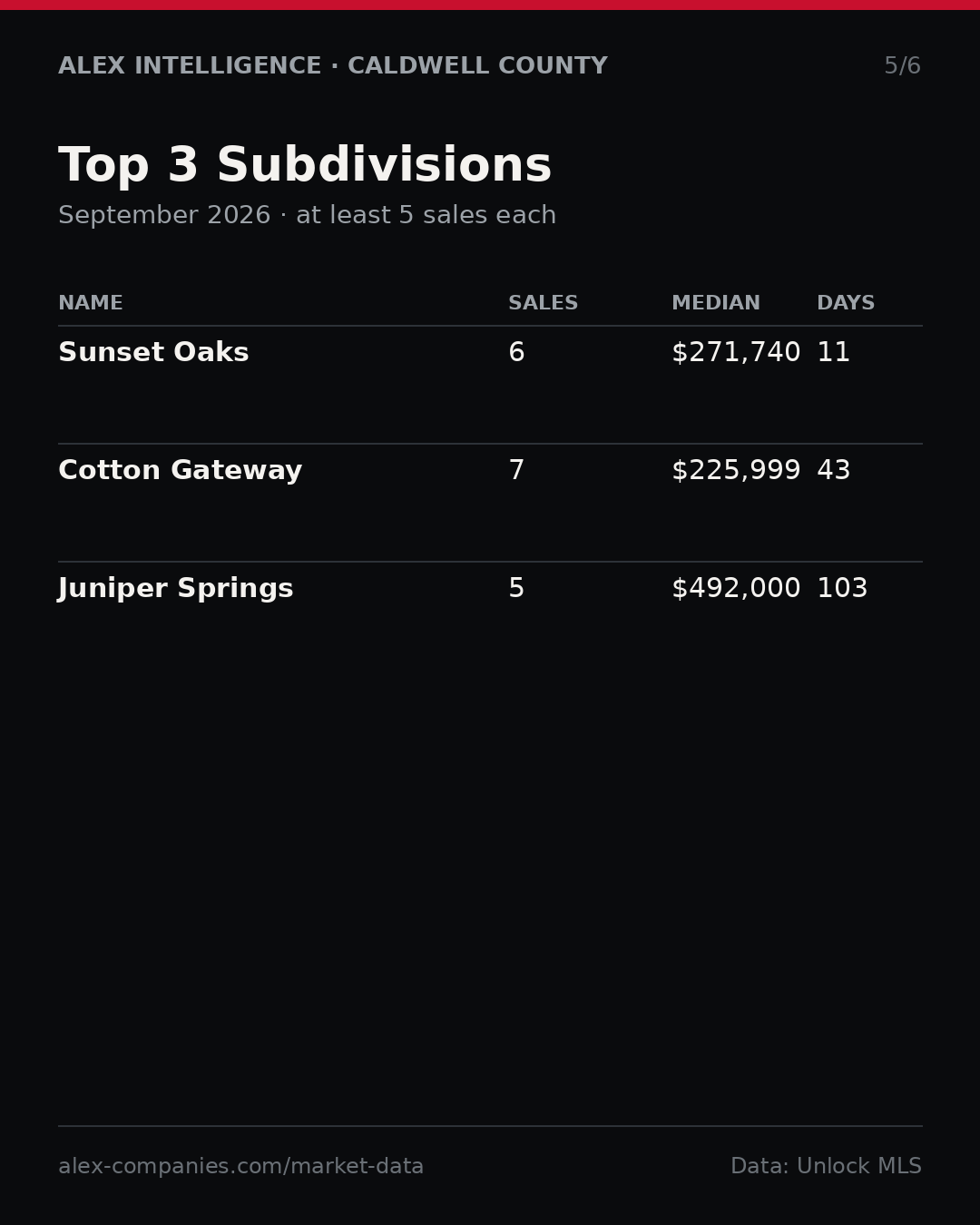This screenshot has width=980, height=1225.
Task: Click the Sunset Oaks subdivision name
Action: pos(153,353)
